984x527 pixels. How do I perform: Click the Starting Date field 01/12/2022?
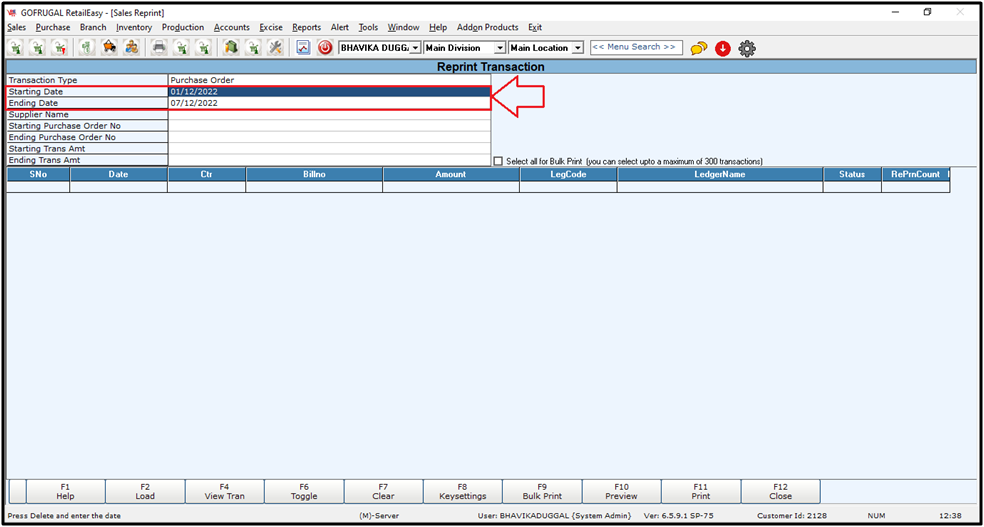[x=329, y=92]
